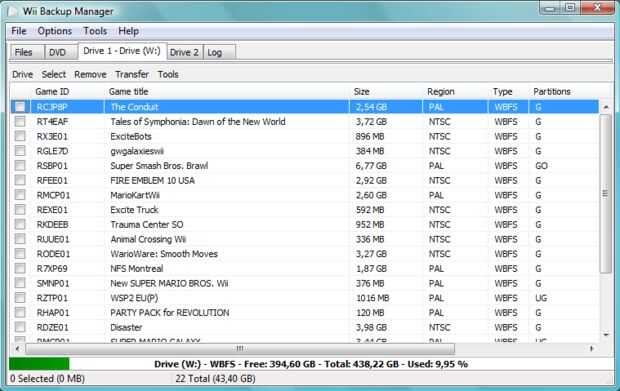Click the UG partitions cell of WSP2 EU(P)
Viewport: 620px width, 391px height.
click(x=541, y=298)
